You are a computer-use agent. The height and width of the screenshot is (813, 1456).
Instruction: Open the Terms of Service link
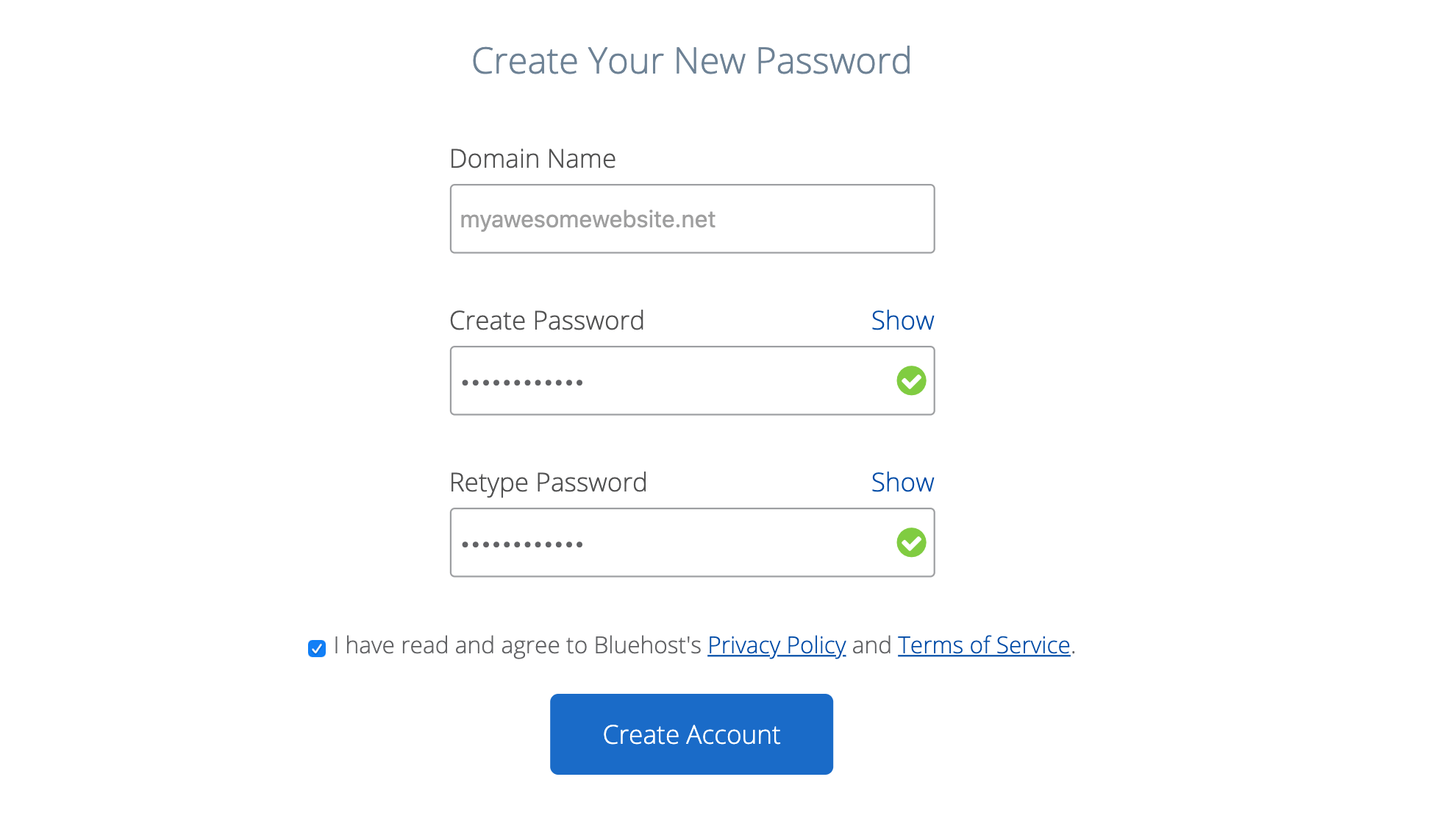pos(983,645)
